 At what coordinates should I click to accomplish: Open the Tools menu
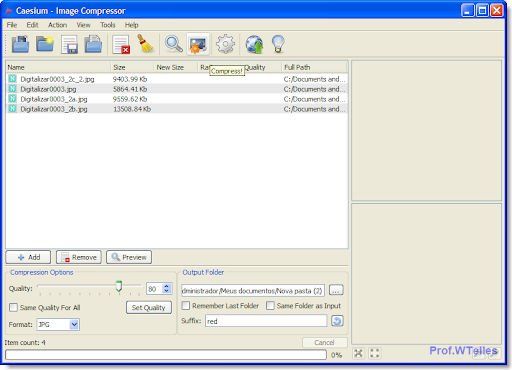(x=108, y=25)
